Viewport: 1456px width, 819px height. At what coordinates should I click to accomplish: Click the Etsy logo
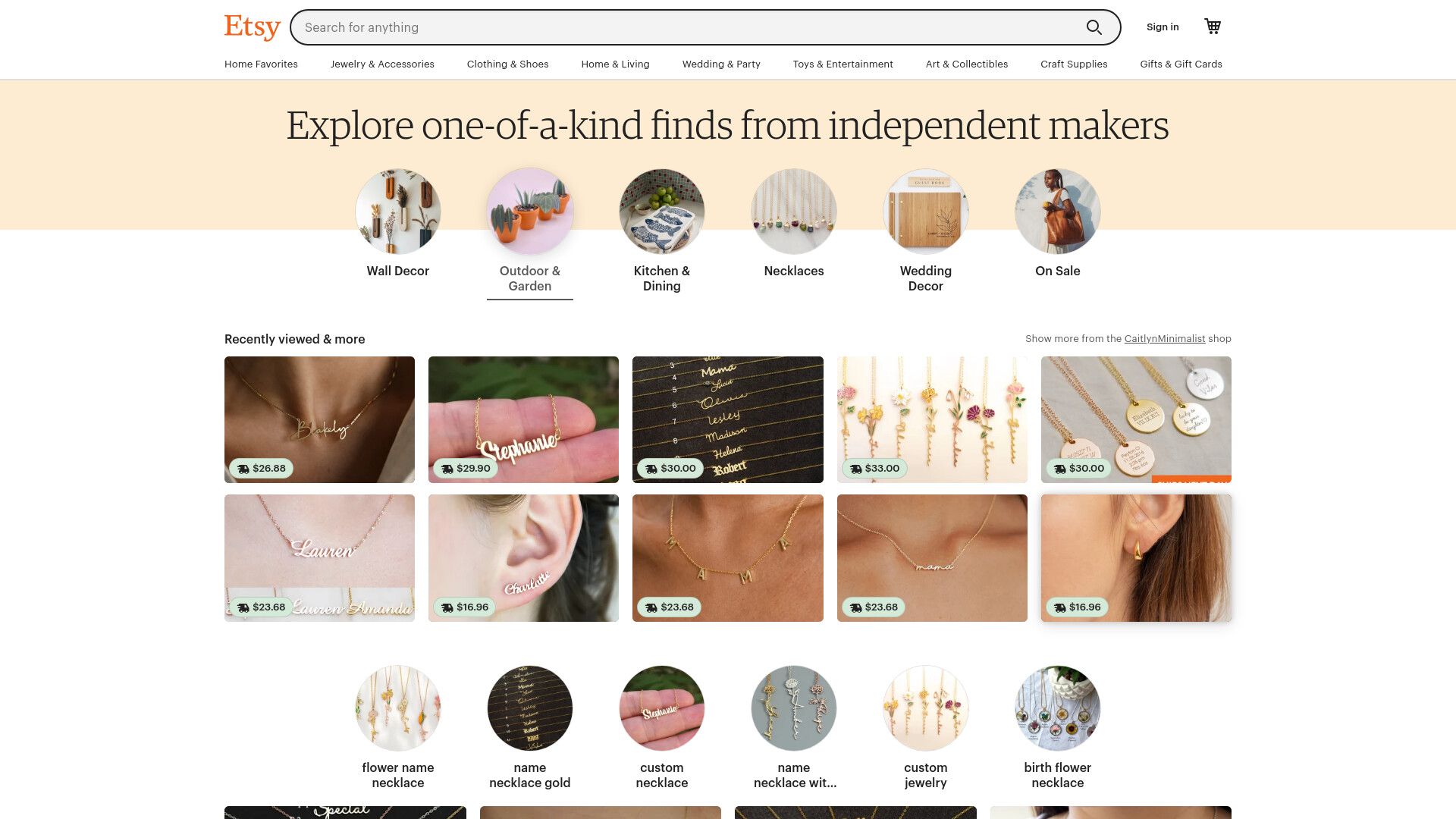253,27
